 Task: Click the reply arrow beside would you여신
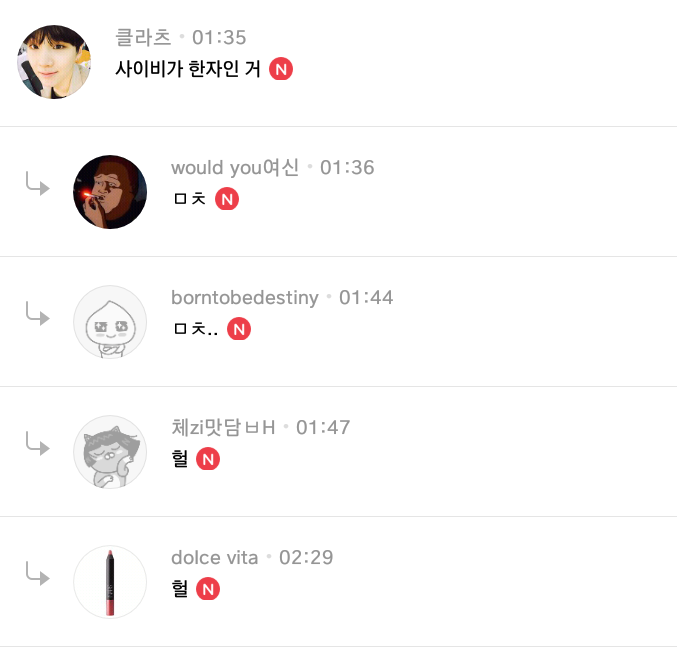click(37, 184)
